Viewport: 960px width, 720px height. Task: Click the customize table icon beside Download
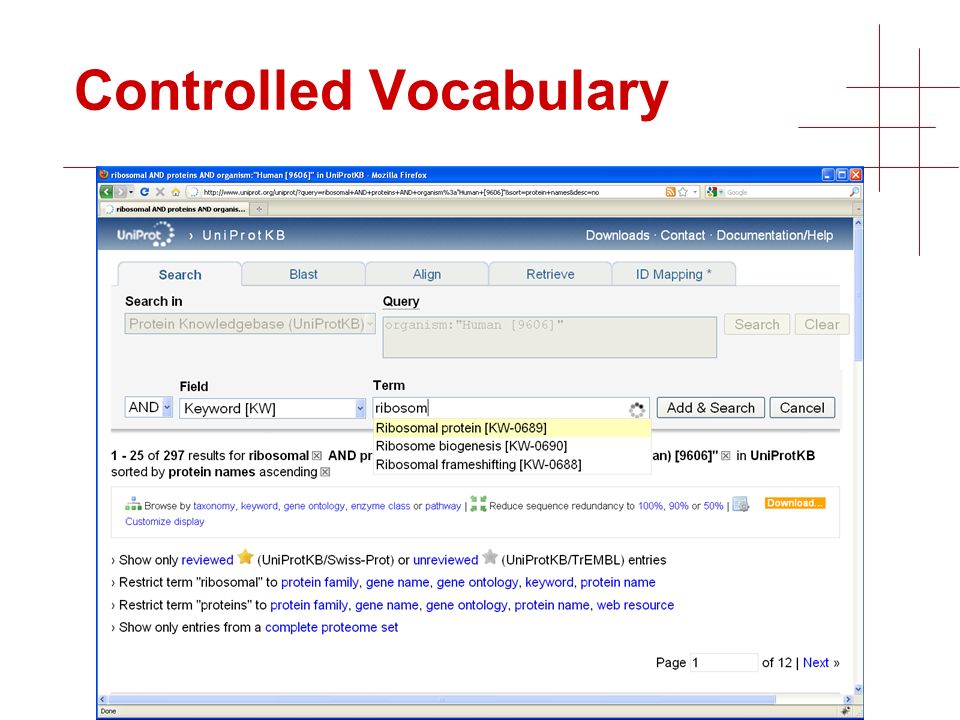coord(741,504)
